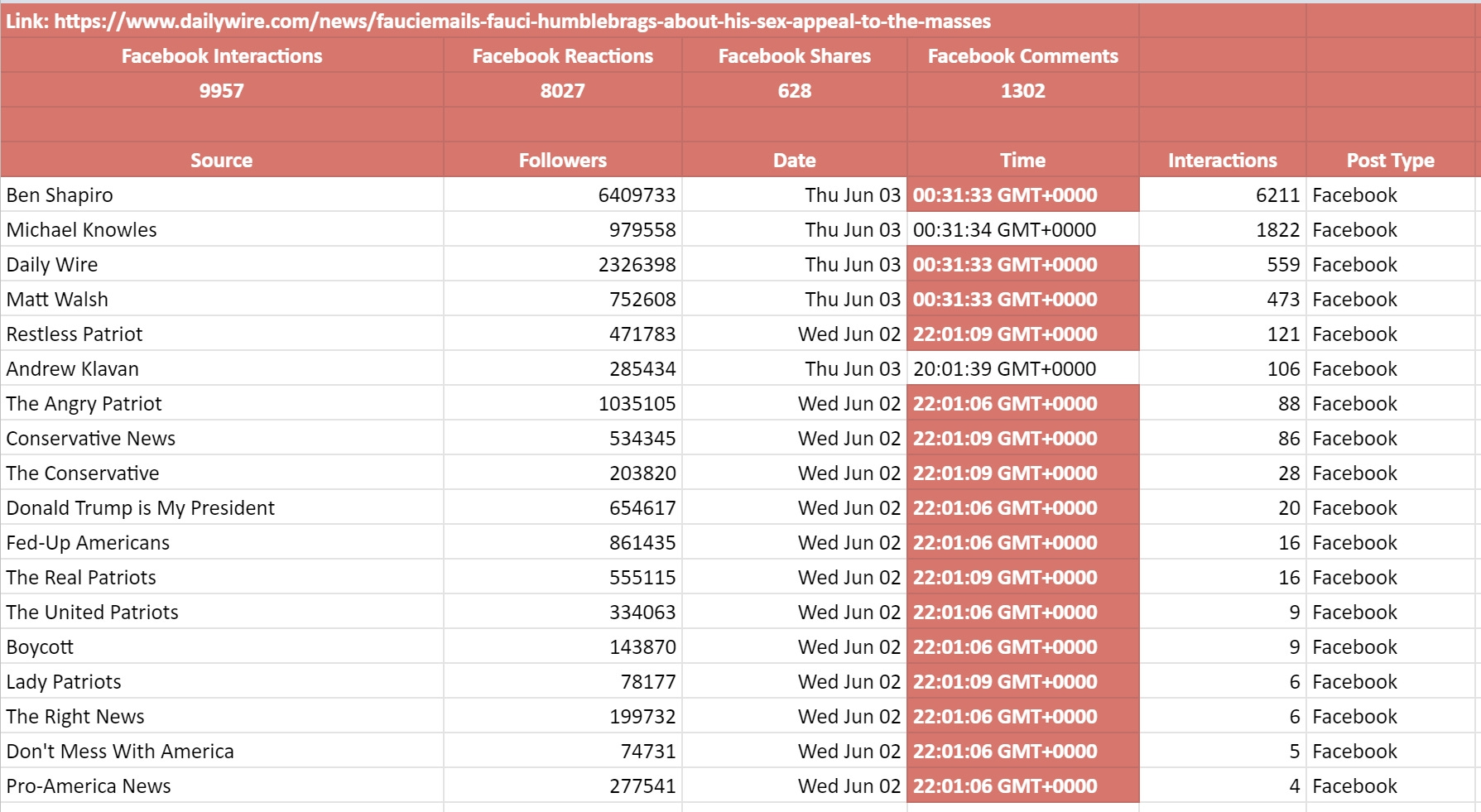Select the 106 interactions cell

coord(1223,368)
